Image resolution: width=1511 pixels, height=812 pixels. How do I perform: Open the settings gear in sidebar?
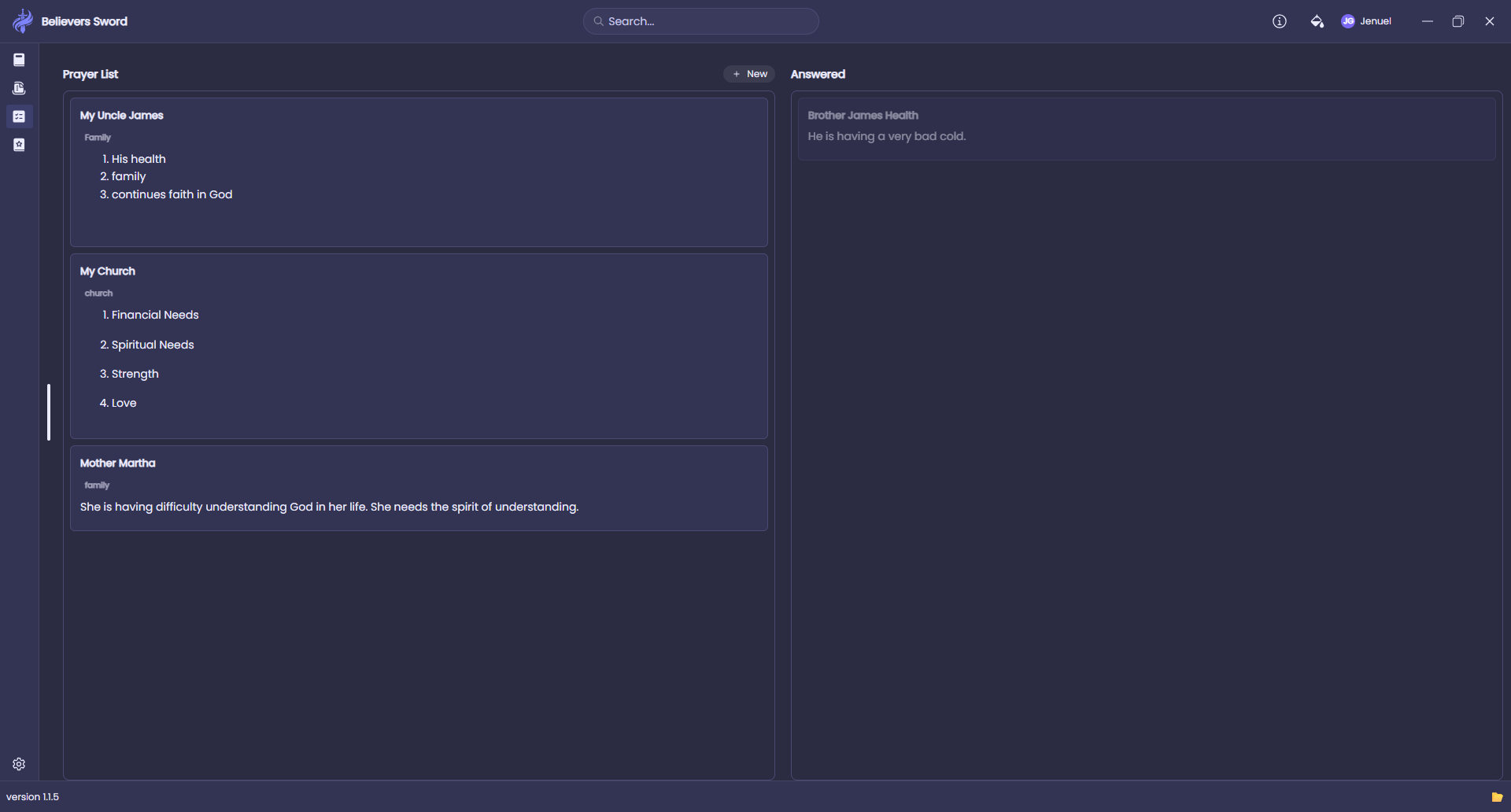[x=19, y=764]
